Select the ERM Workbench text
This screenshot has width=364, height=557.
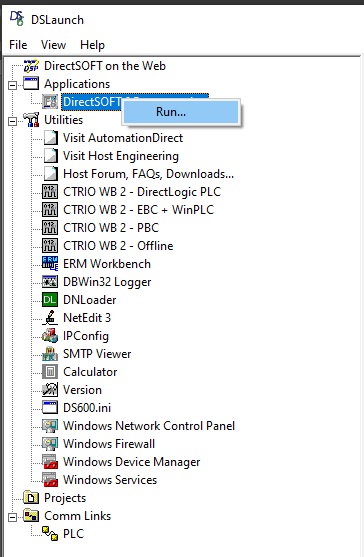tap(107, 264)
